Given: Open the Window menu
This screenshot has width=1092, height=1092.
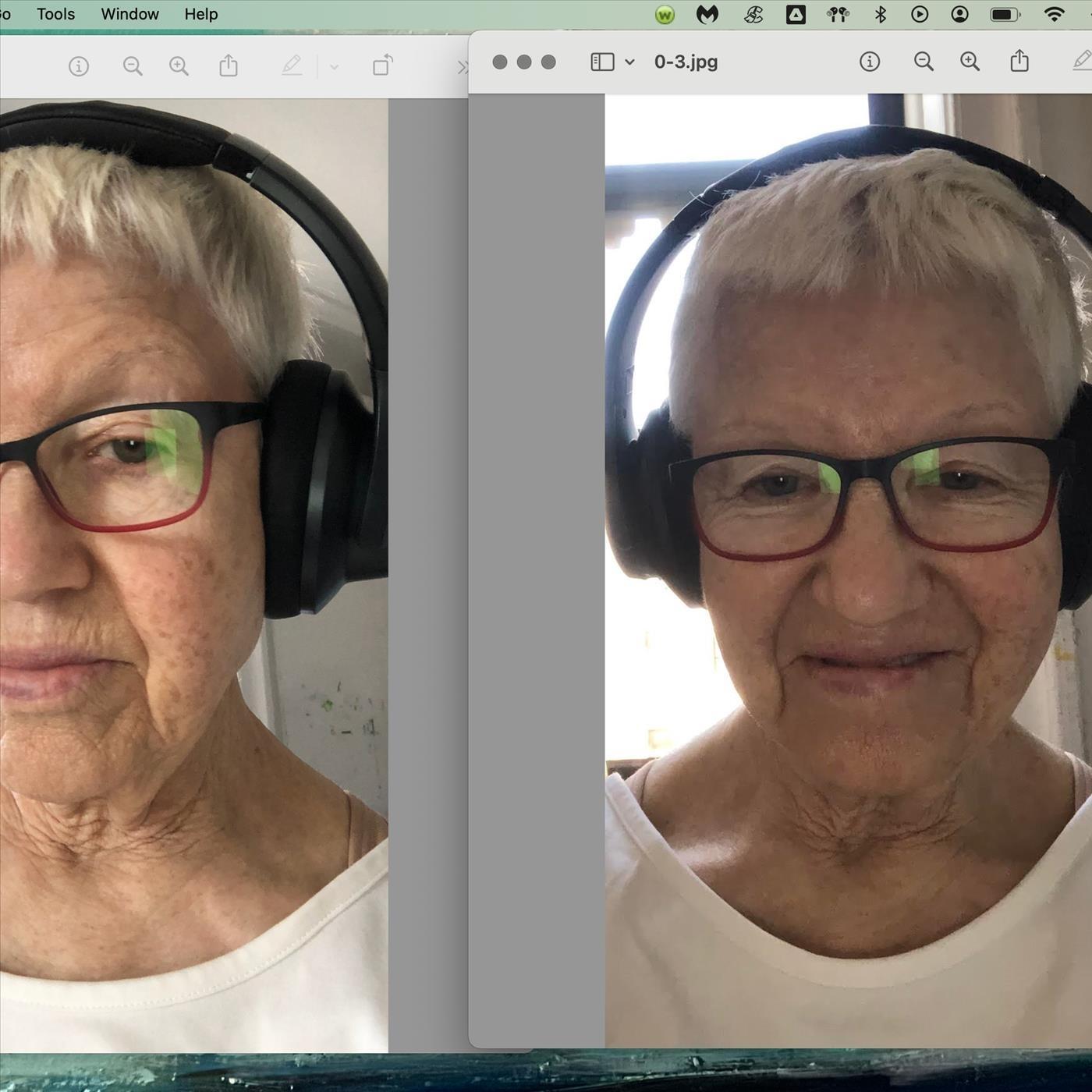Looking at the screenshot, I should (129, 14).
